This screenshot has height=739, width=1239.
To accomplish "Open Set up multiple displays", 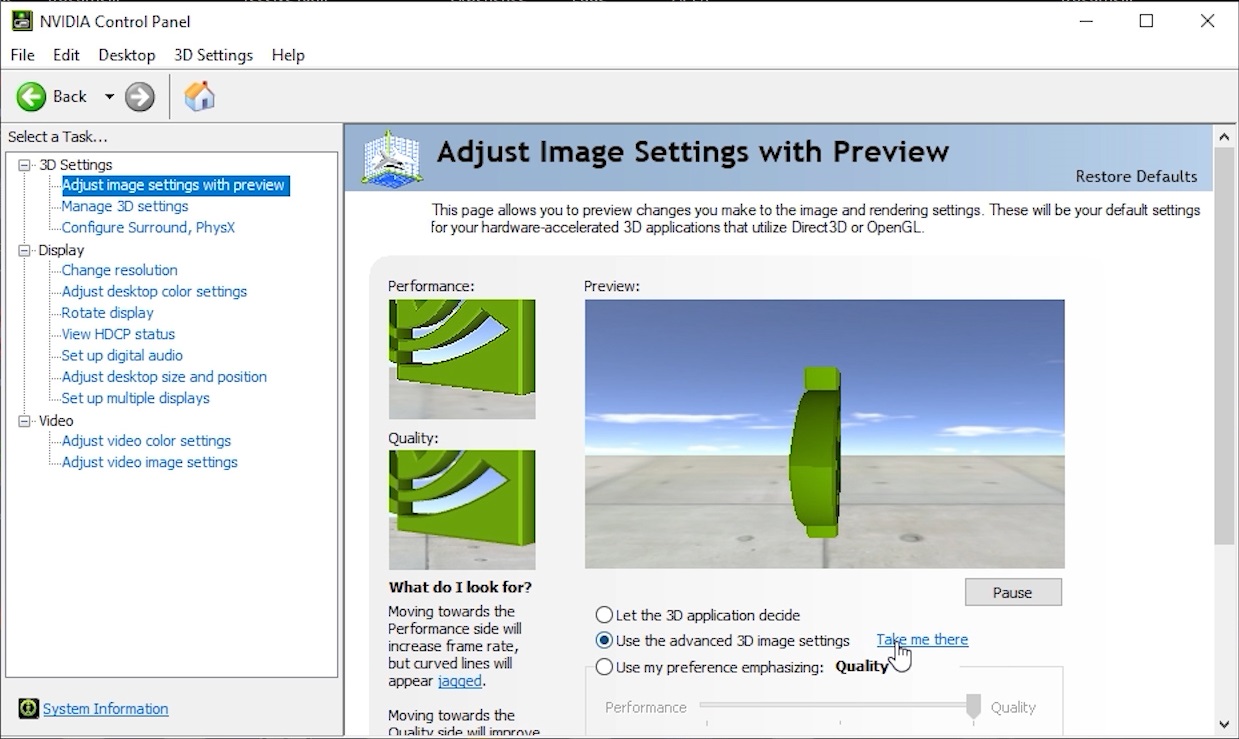I will click(x=135, y=398).
